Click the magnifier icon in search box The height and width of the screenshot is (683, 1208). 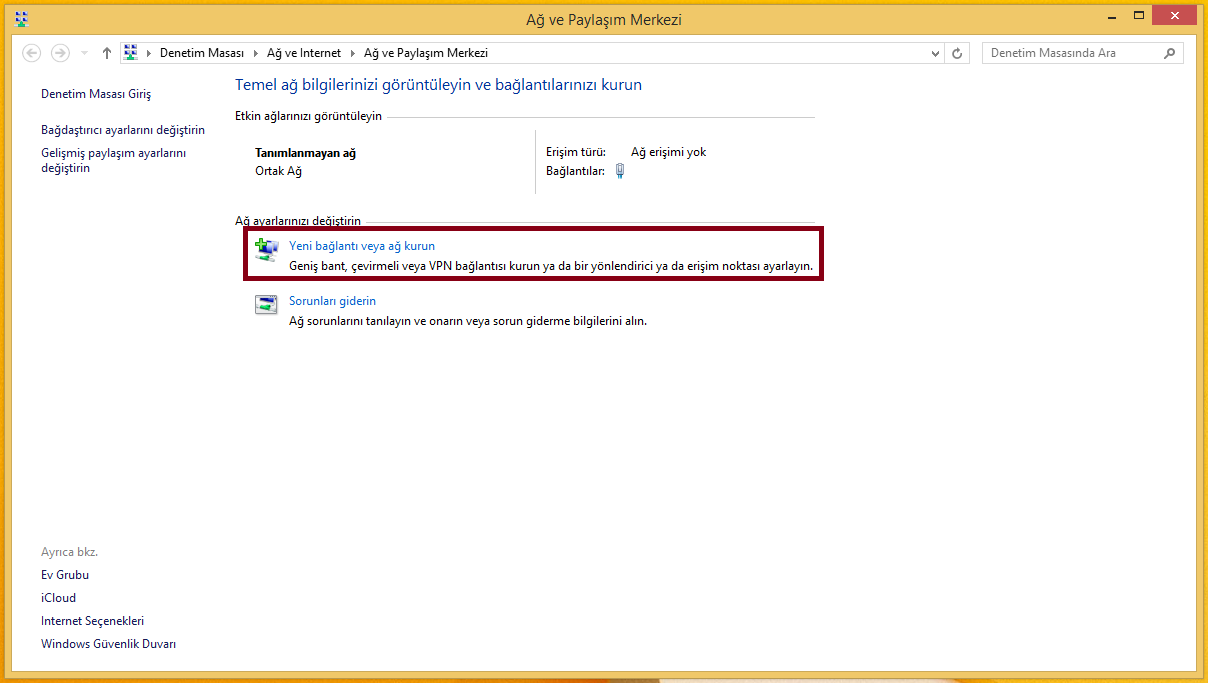[x=1170, y=53]
